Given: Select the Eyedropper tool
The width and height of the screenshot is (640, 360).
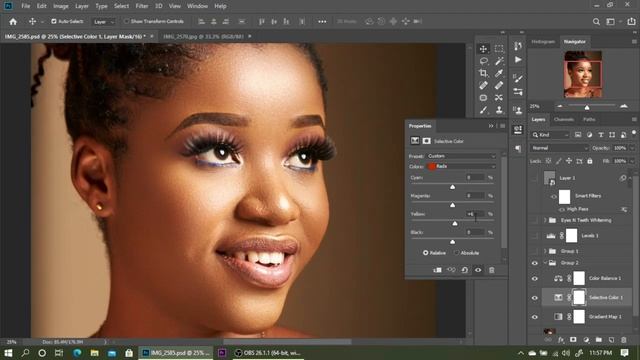Looking at the screenshot, I should (499, 73).
